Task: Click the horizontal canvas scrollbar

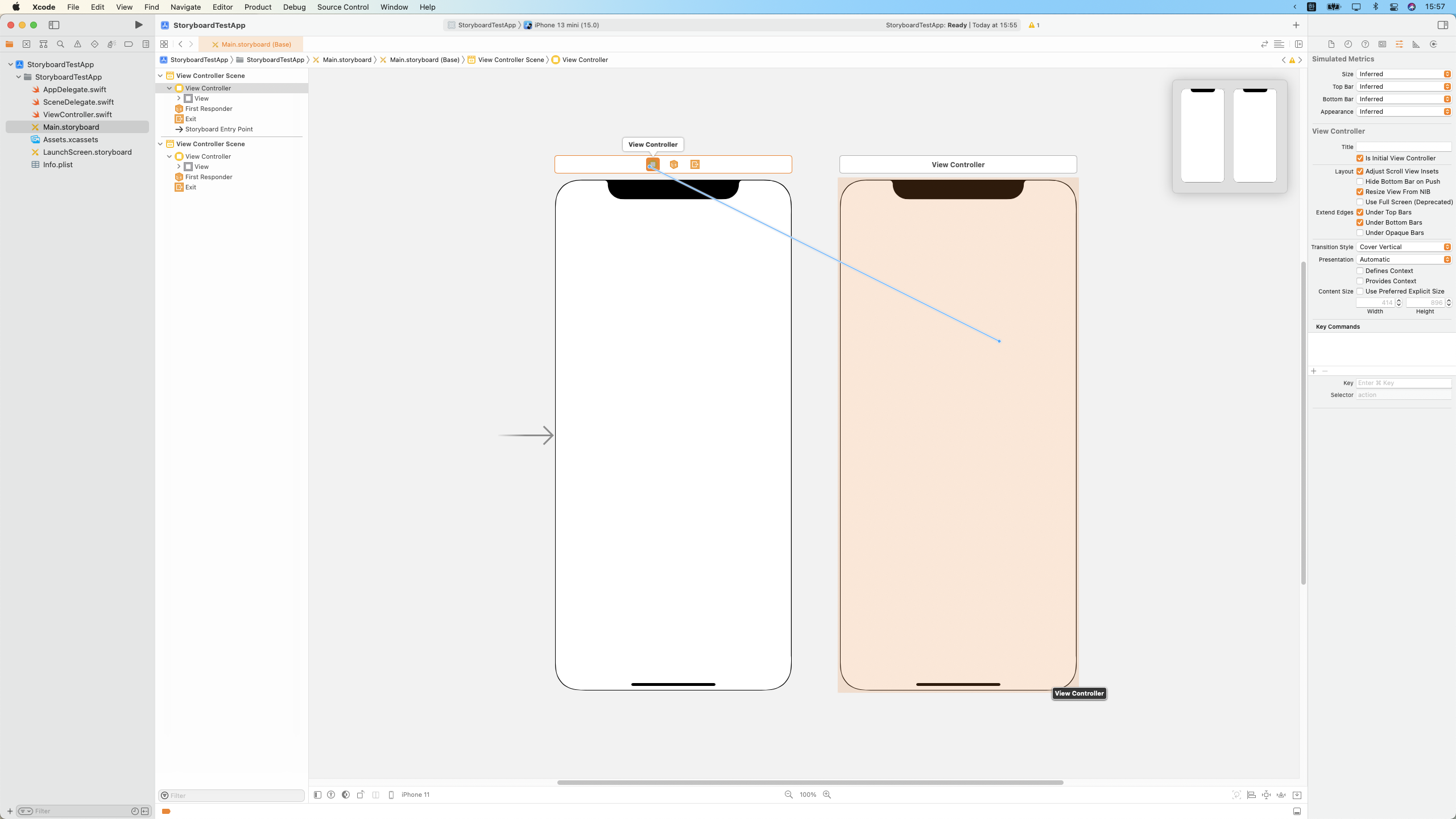Action: pos(810,783)
